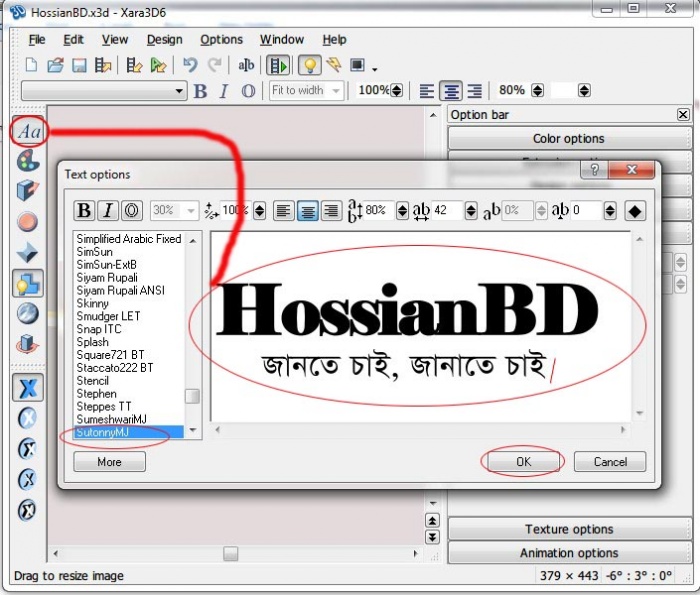Click the Save floppy disk icon
Screen dimensions: 700x595
tap(79, 65)
